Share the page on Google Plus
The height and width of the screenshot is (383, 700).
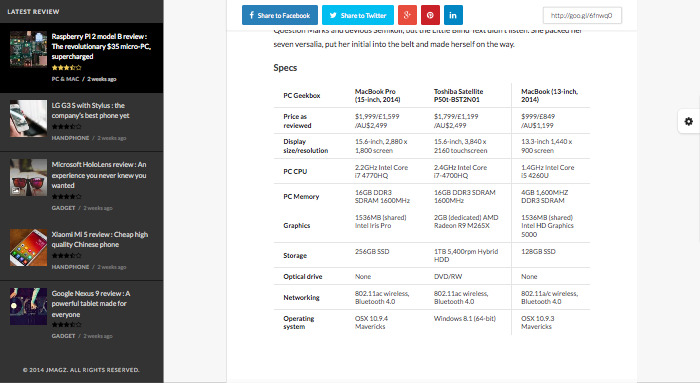407,15
